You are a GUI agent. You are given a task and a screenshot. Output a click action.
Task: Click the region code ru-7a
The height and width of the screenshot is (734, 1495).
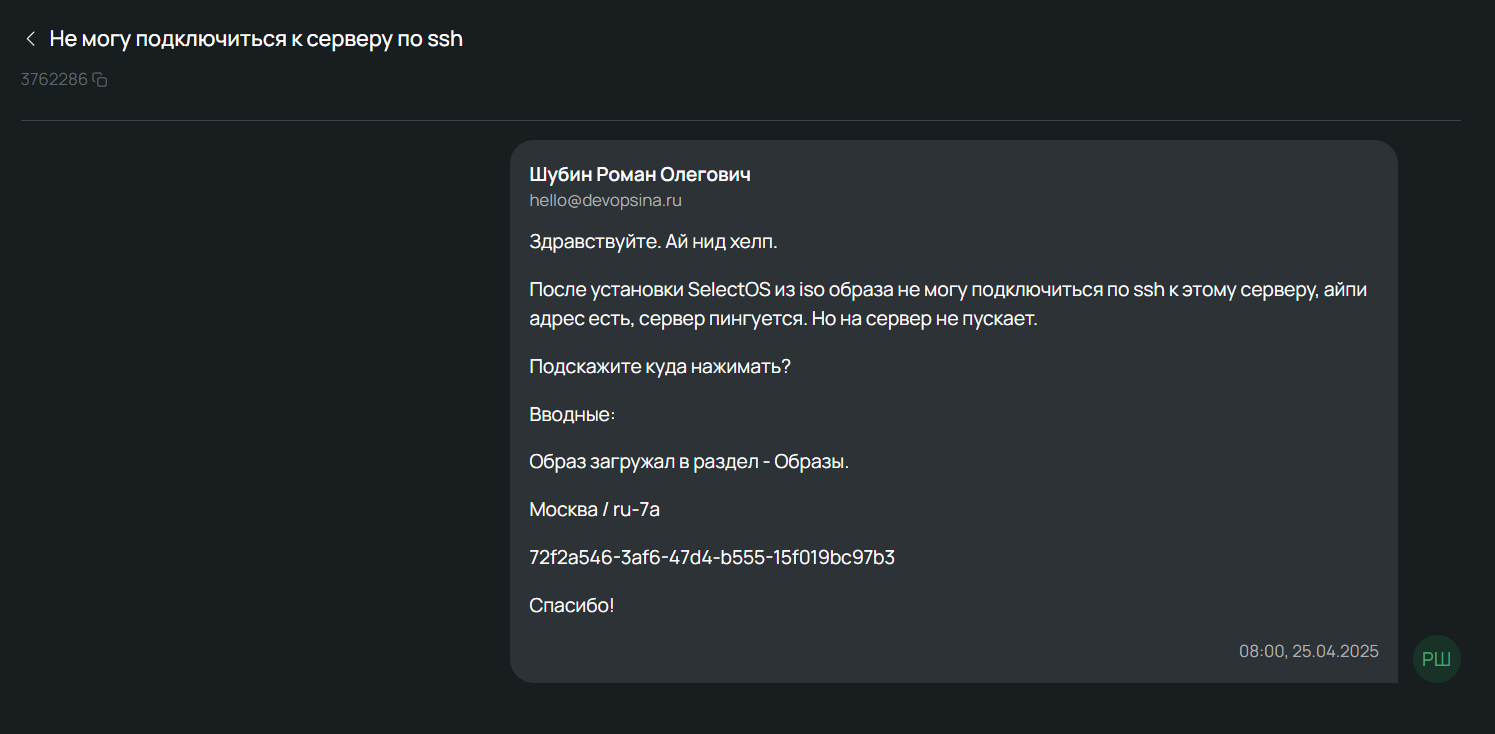[636, 510]
